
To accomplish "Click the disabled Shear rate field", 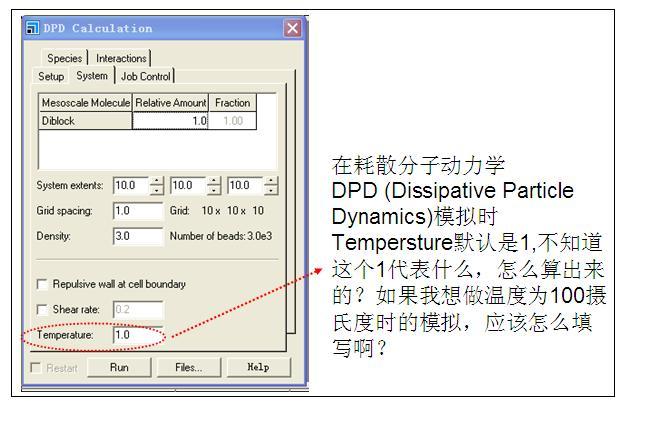I will click(x=138, y=310).
